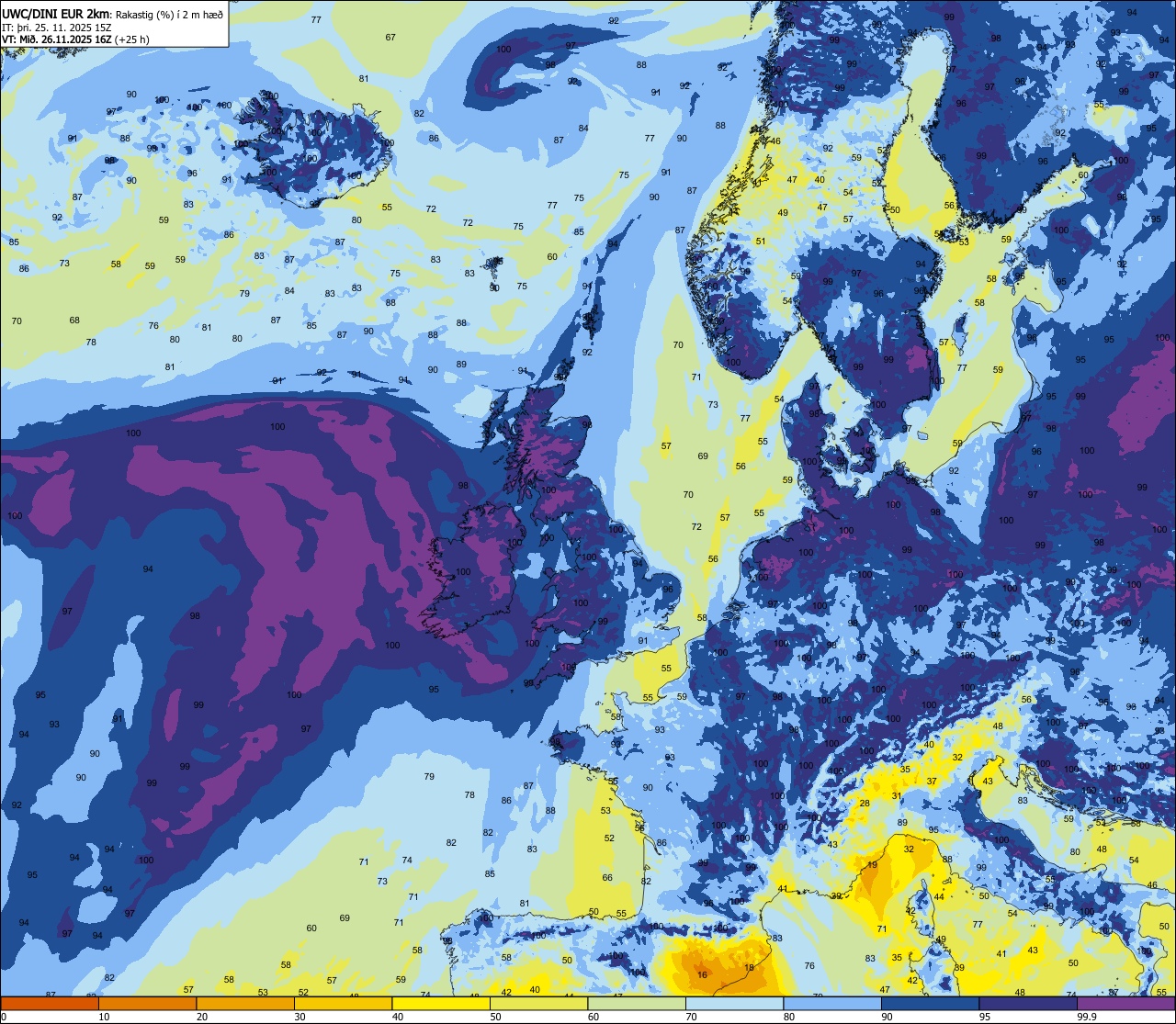Click the 'IT: þri. 25. 11. 2025 15Z' line

pyautogui.click(x=57, y=27)
